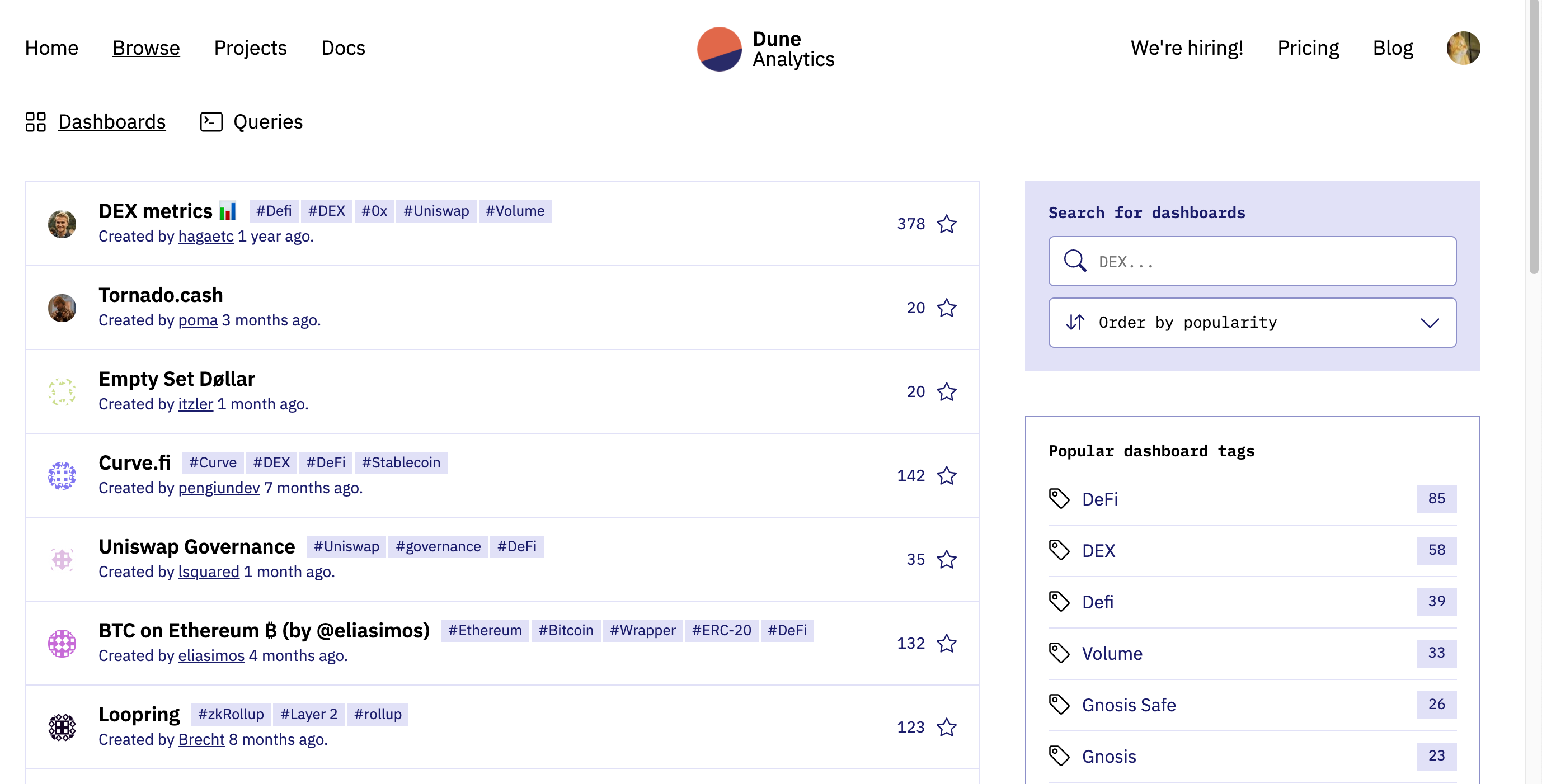Star the Tornado.cash dashboard

pos(946,308)
